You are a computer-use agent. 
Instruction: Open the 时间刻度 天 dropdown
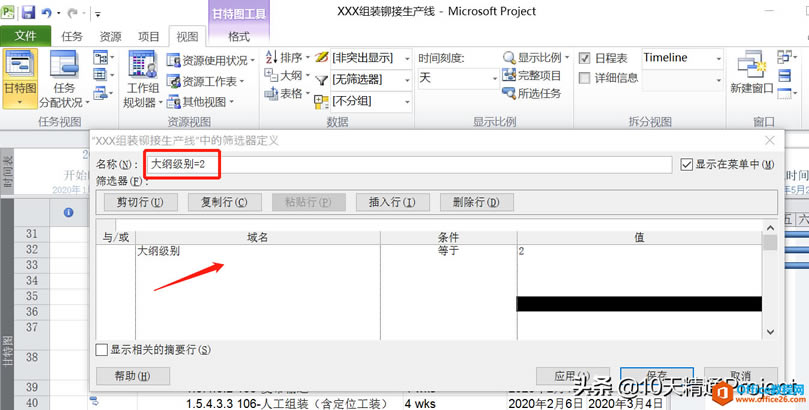(494, 78)
